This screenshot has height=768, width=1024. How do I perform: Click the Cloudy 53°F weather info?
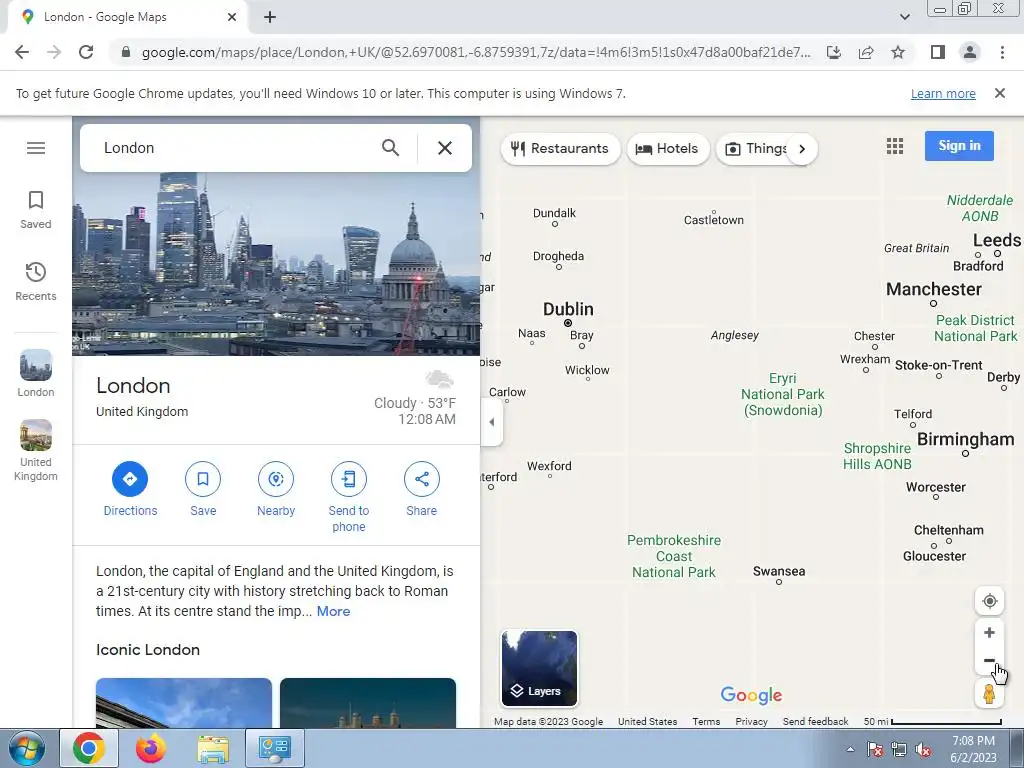415,403
